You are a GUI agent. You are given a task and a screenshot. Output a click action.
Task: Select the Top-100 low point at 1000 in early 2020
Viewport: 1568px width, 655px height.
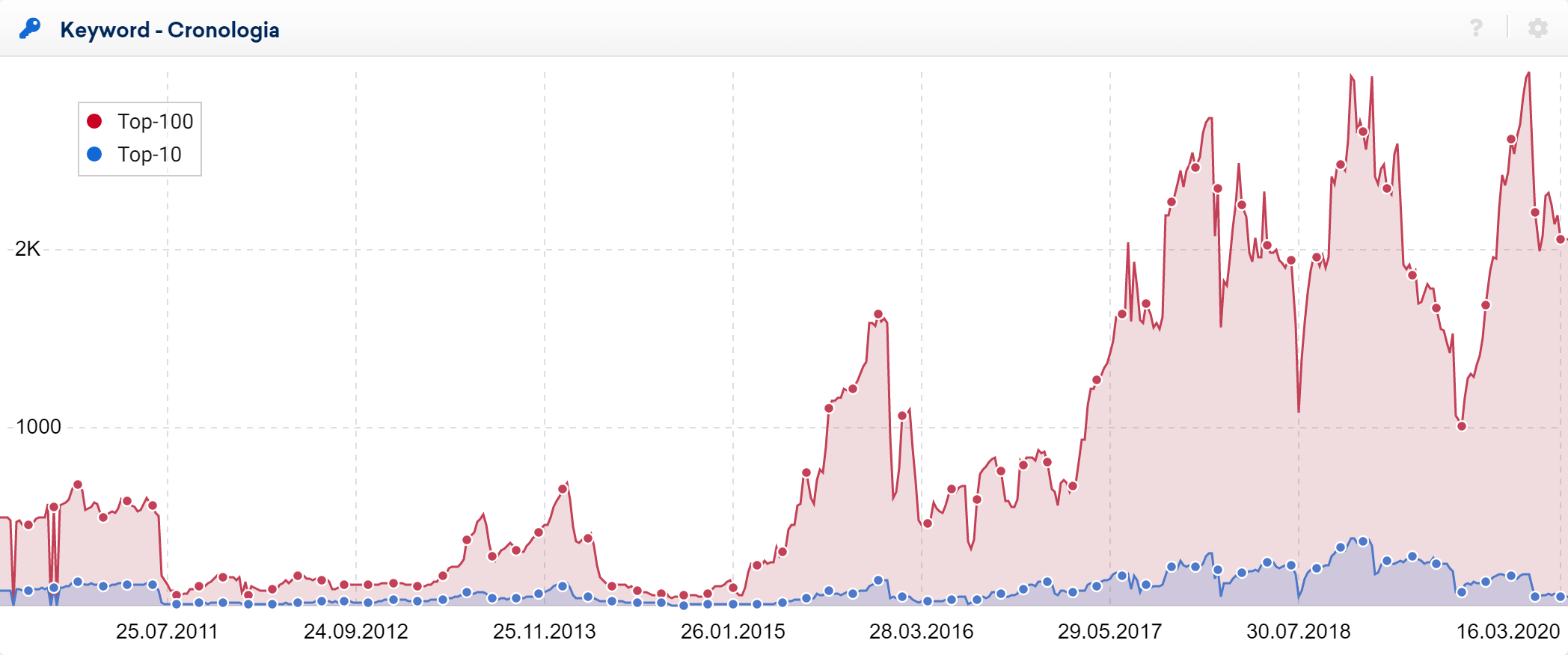coord(1462,426)
